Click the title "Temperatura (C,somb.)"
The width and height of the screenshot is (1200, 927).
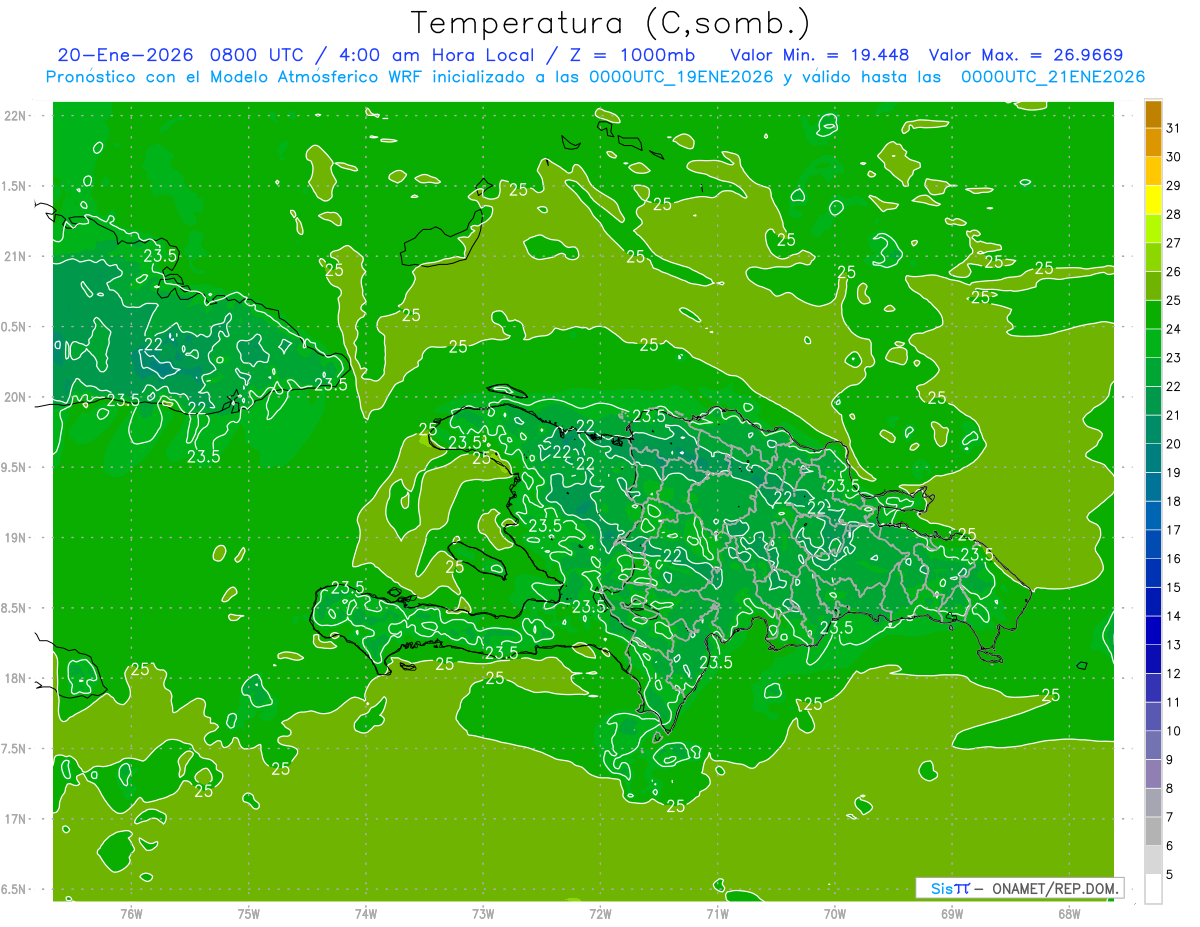click(611, 24)
